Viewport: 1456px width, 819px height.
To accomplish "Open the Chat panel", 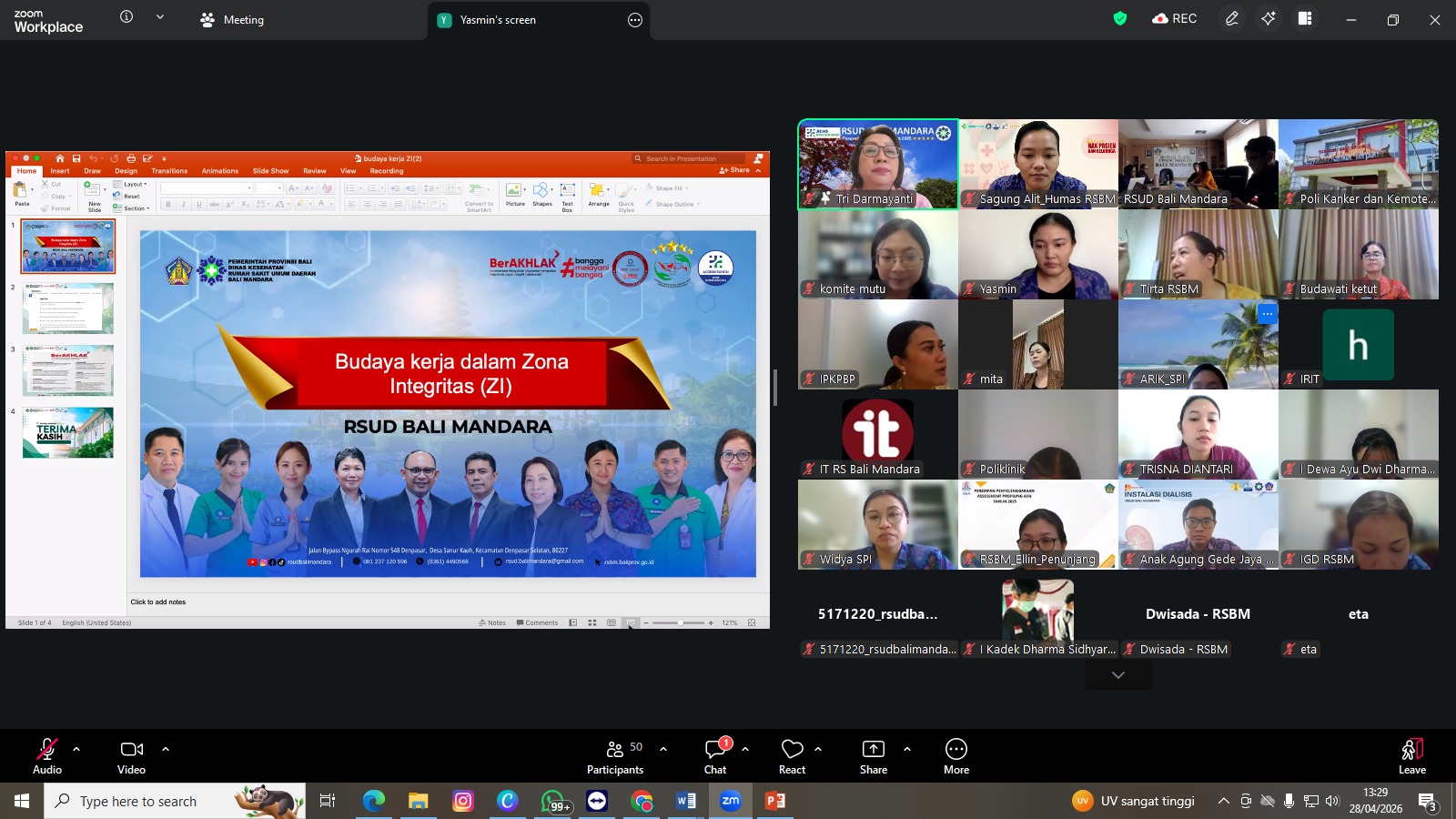I will (x=716, y=756).
